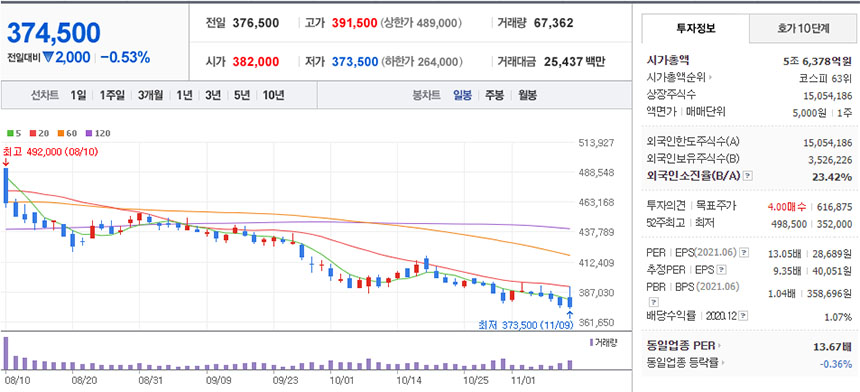Click the 1.07% dividend yield value
The image size is (860, 392).
[x=839, y=317]
